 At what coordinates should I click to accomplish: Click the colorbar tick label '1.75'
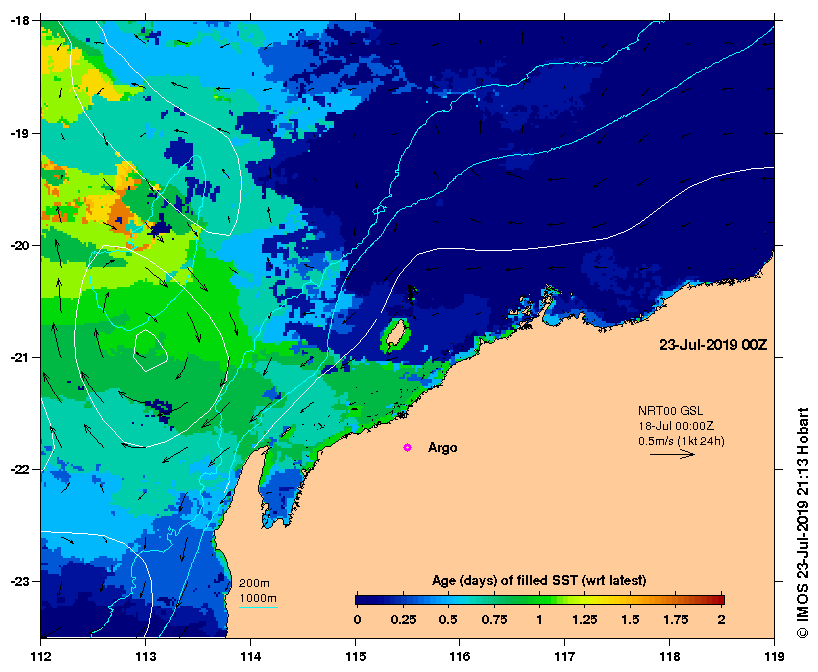click(676, 620)
